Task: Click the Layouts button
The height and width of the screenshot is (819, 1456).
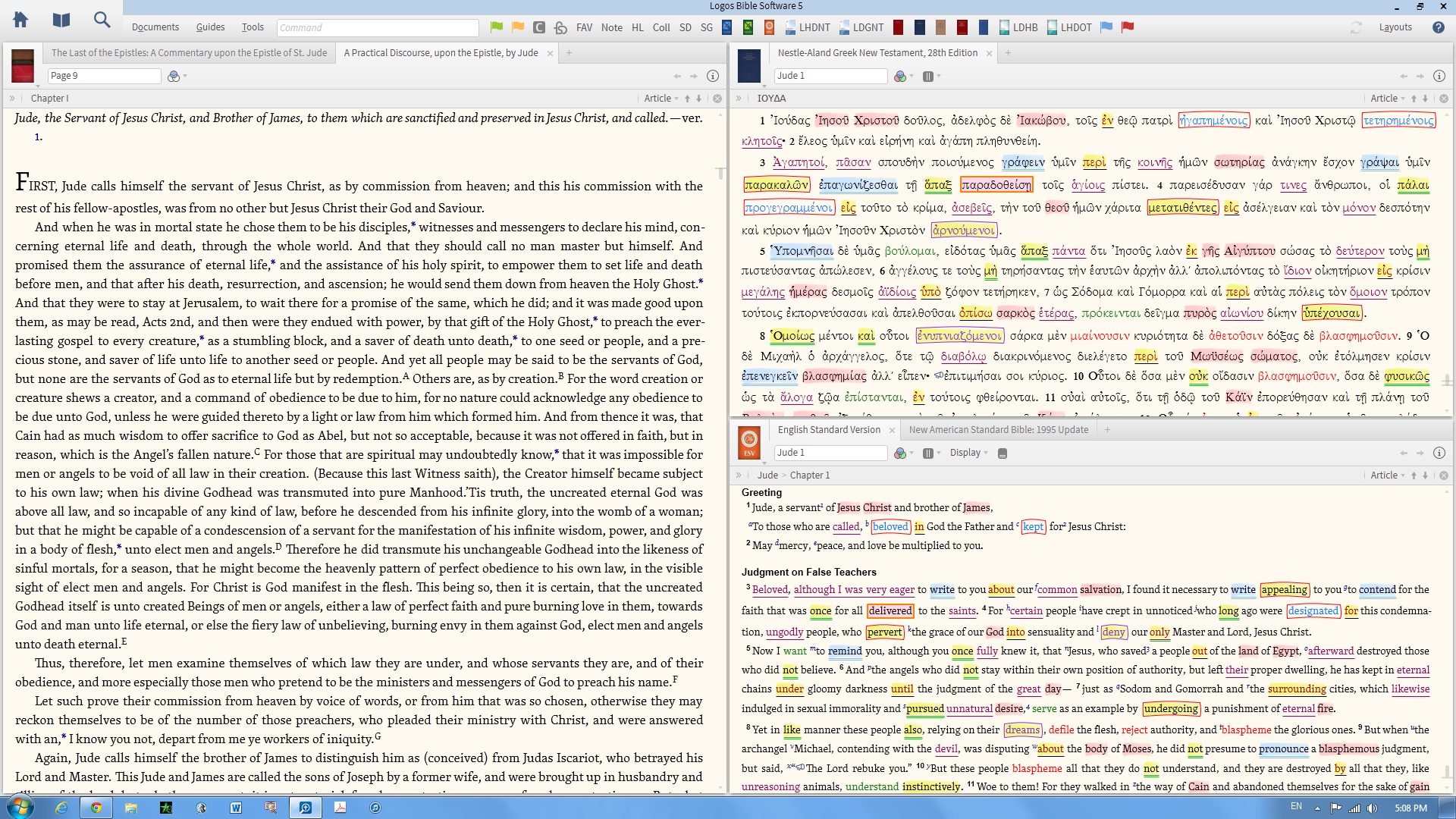Action: click(x=1395, y=27)
